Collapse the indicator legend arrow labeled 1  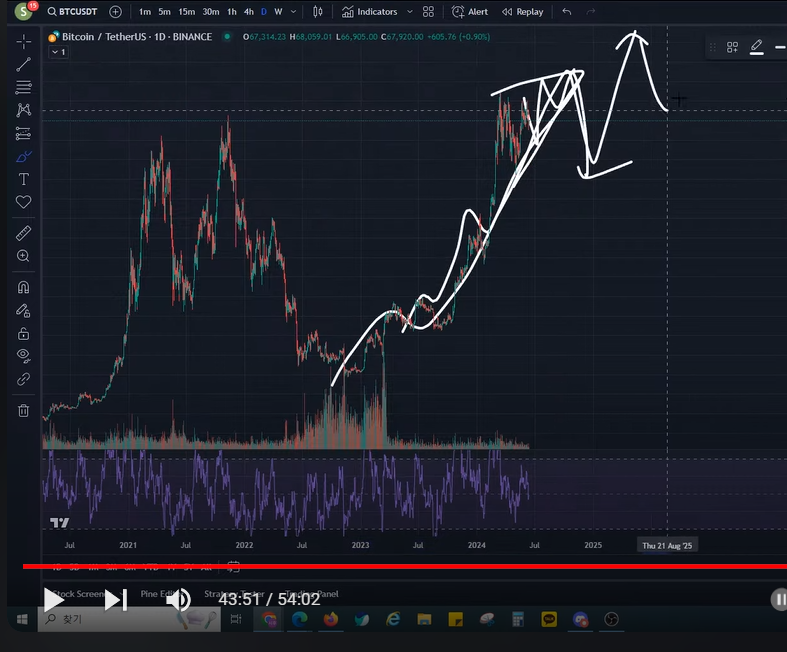coord(59,52)
